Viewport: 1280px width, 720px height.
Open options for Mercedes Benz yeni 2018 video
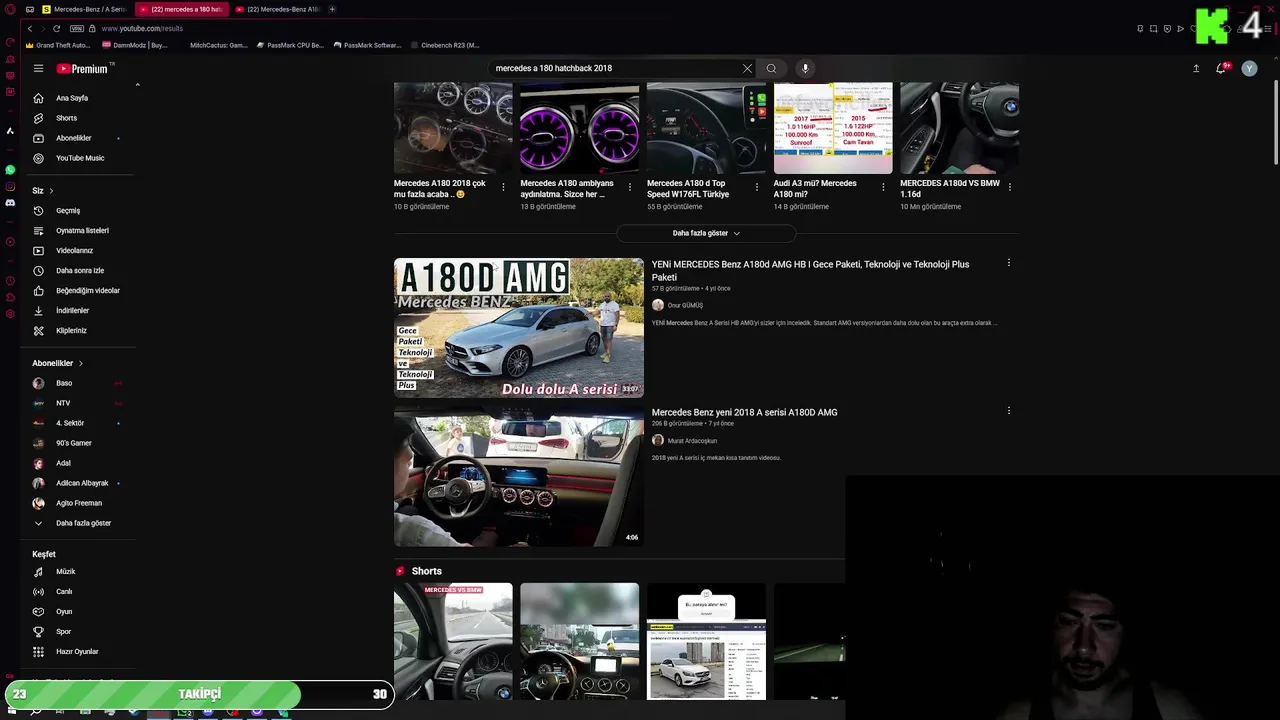click(x=1009, y=410)
